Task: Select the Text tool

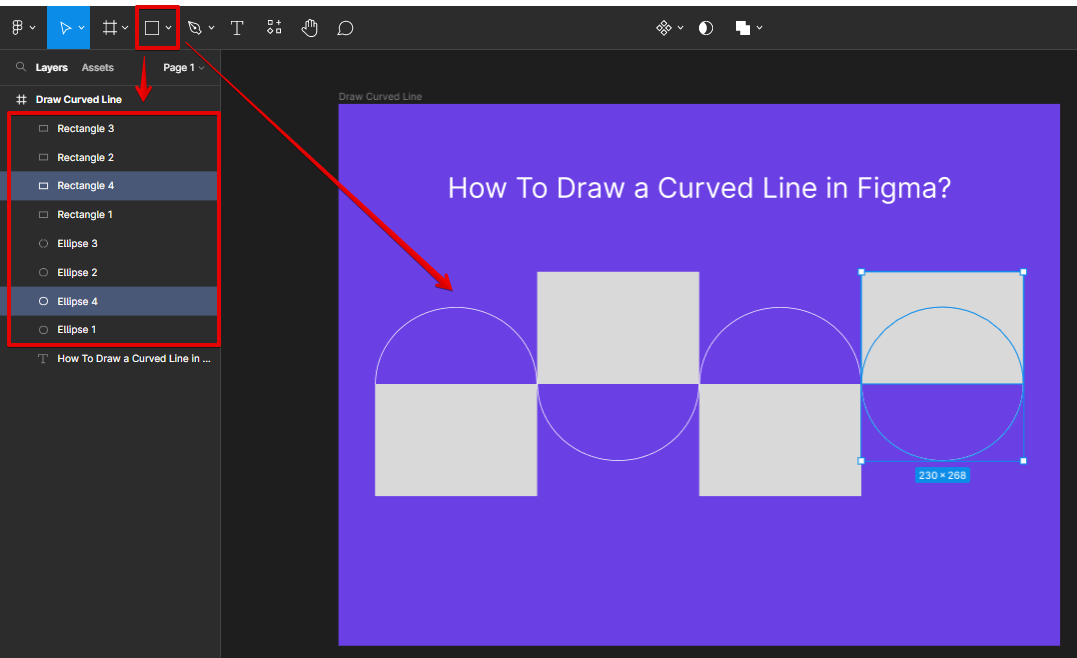Action: click(237, 28)
